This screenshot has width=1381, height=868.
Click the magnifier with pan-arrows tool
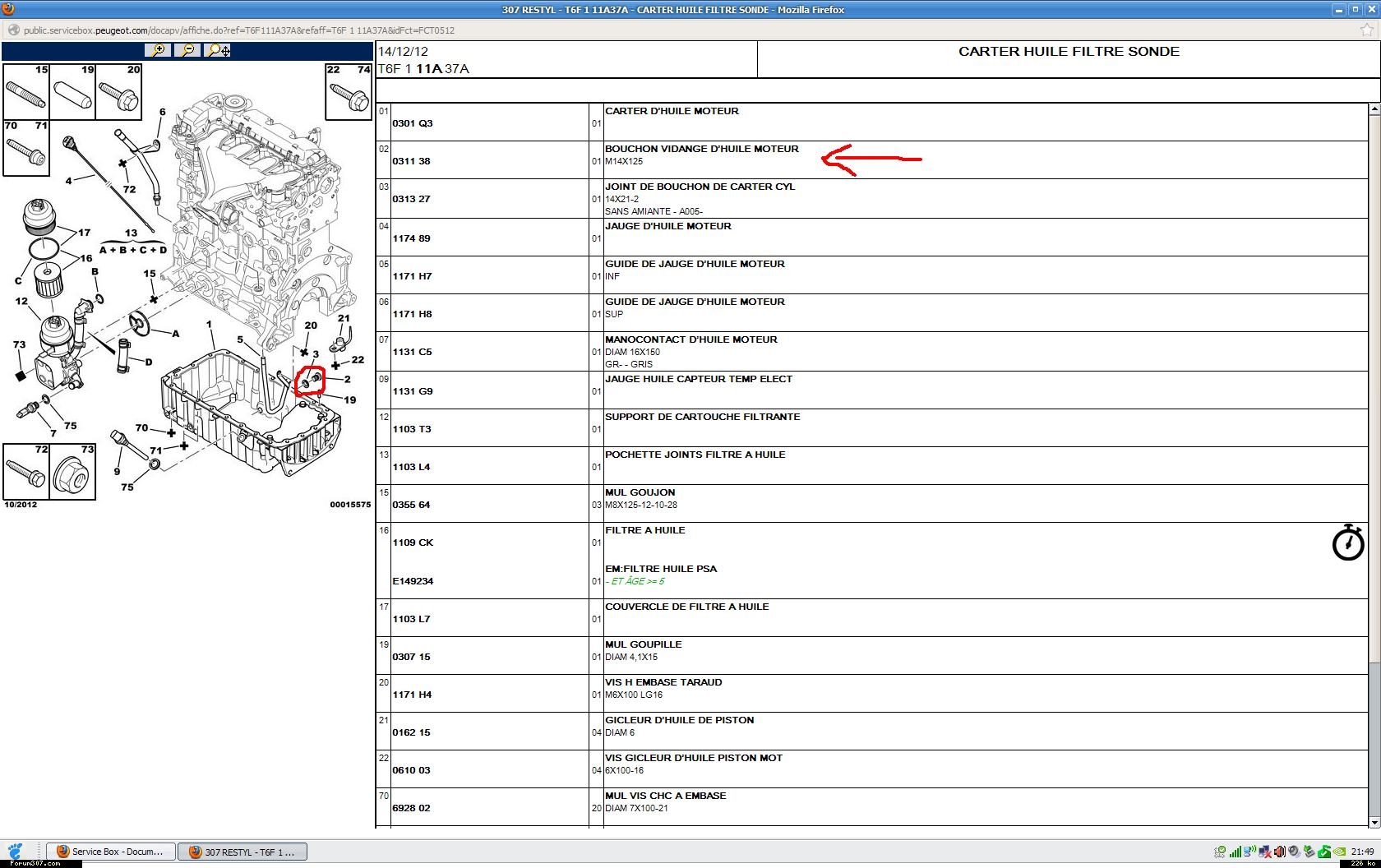point(218,50)
